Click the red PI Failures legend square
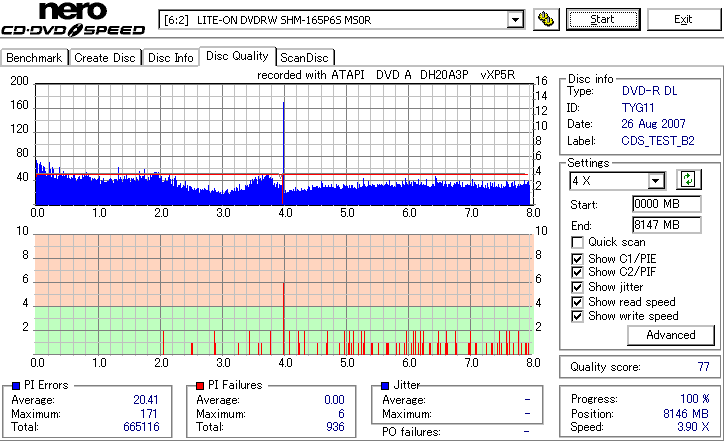The image size is (724, 441). [x=200, y=386]
